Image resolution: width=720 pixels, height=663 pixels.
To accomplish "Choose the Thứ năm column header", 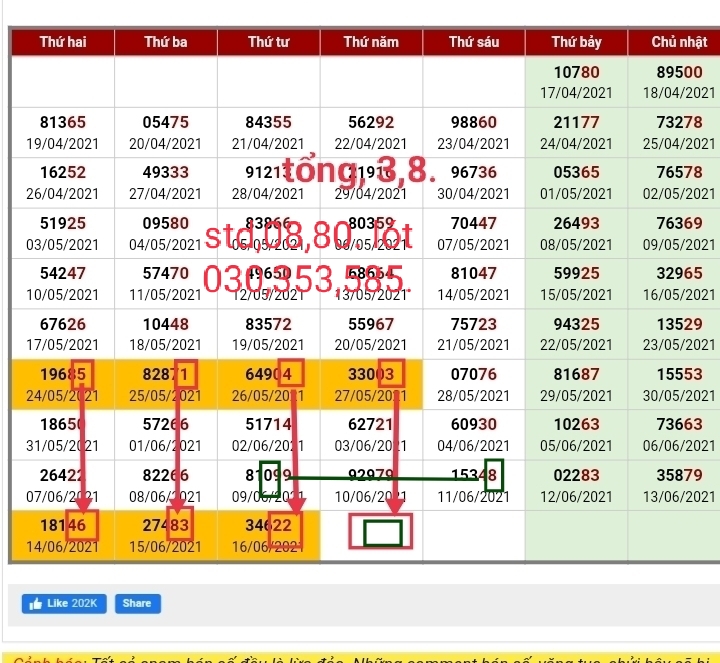I will pos(371,42).
